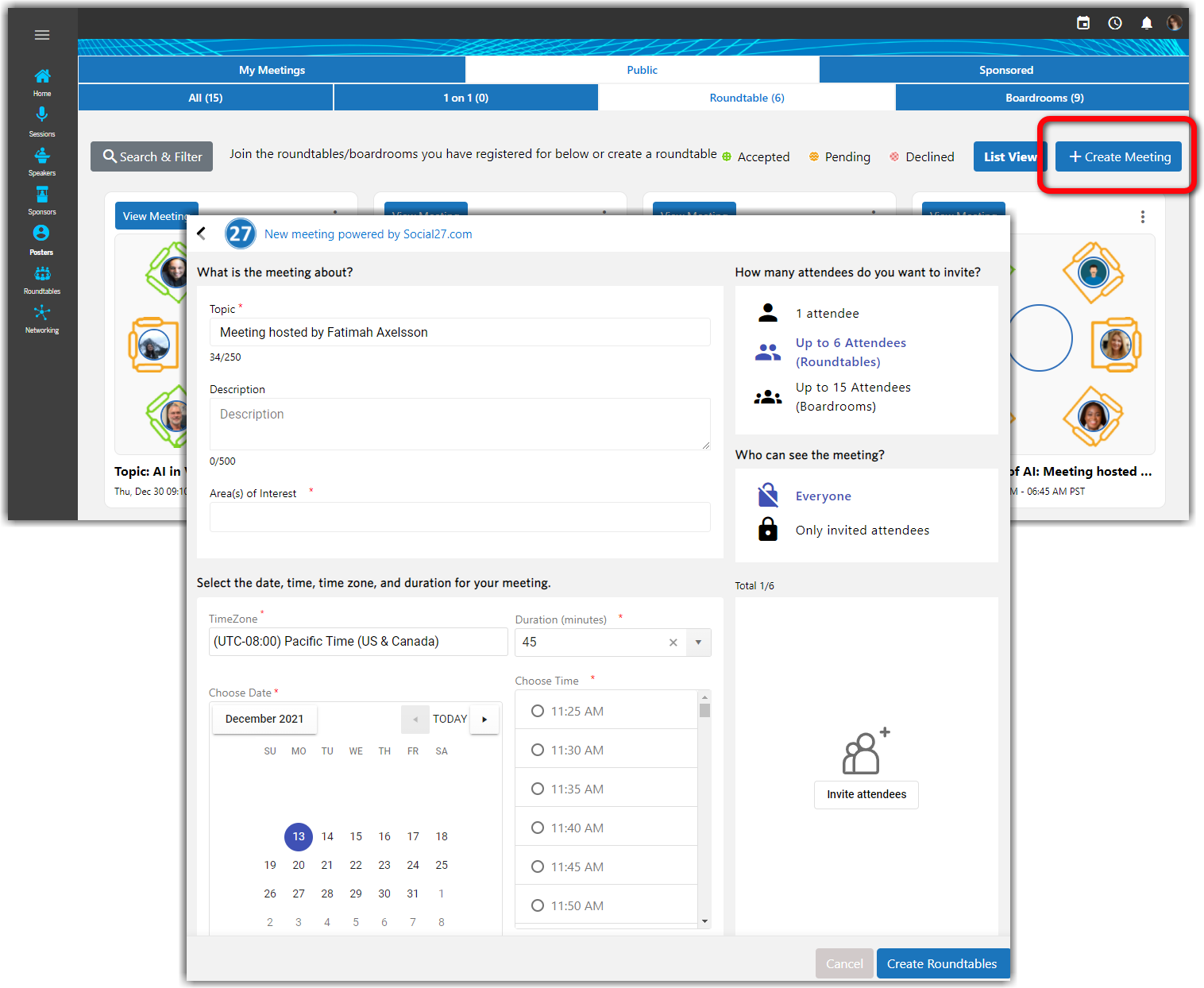1204x988 pixels.
Task: Open the Networking sidebar icon
Action: [x=42, y=318]
